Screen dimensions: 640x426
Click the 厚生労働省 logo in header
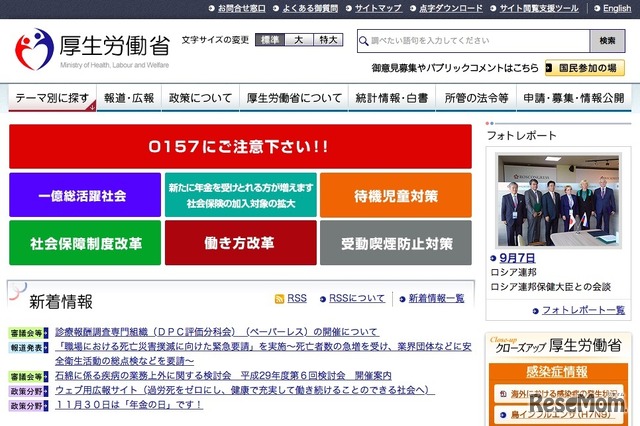90,46
